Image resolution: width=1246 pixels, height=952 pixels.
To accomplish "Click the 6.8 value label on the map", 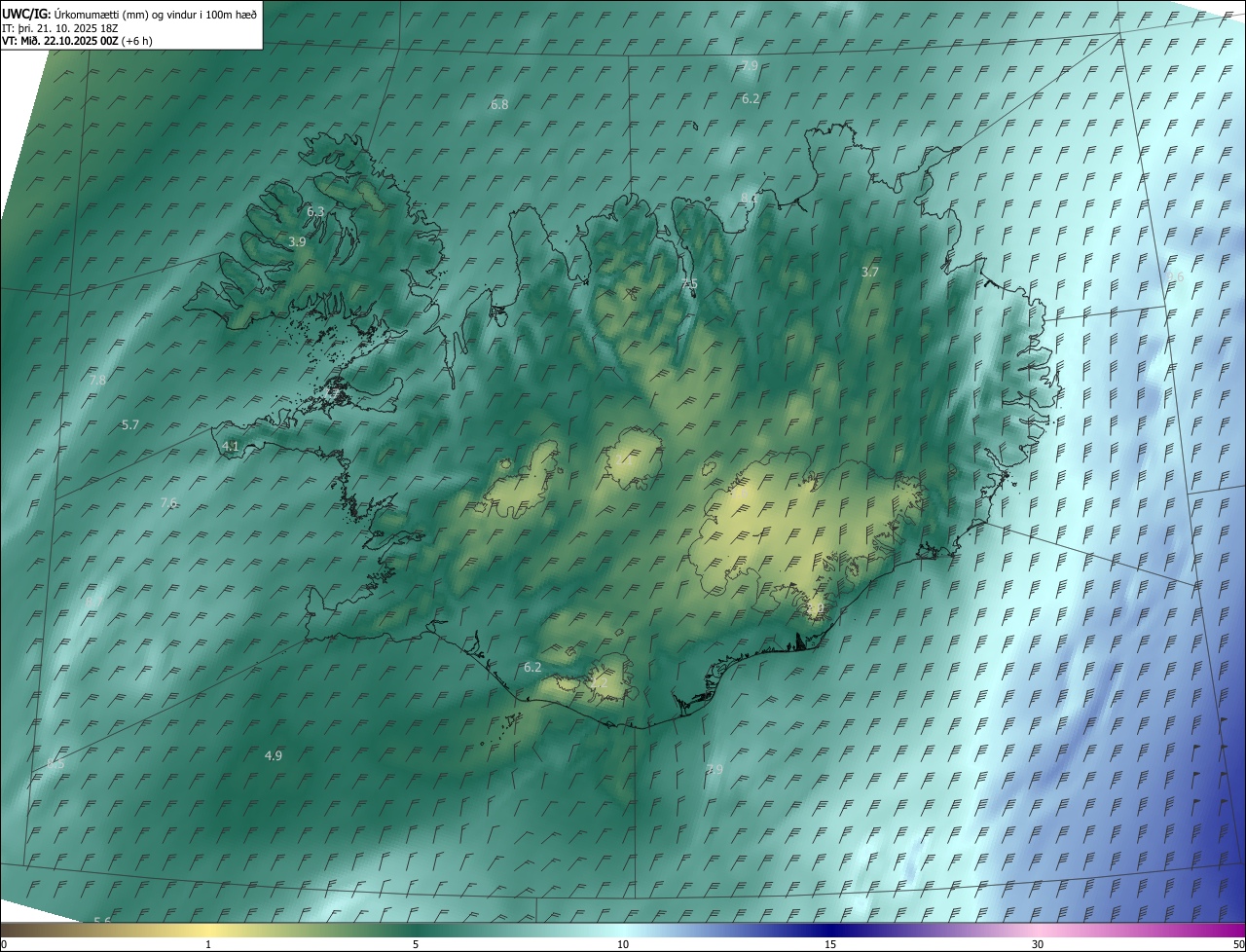I will [499, 104].
